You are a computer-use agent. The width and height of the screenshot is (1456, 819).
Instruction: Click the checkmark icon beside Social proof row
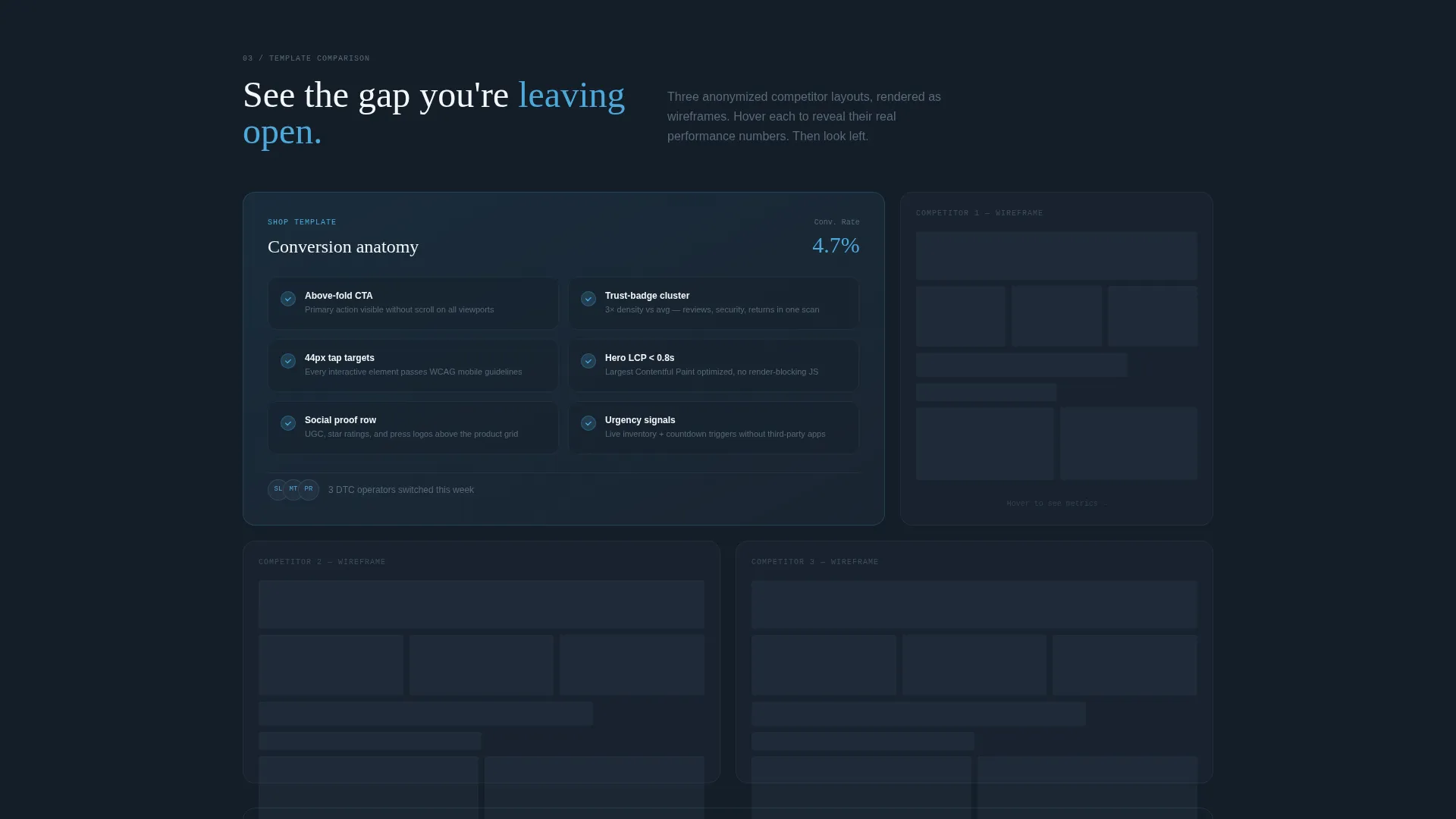click(288, 423)
